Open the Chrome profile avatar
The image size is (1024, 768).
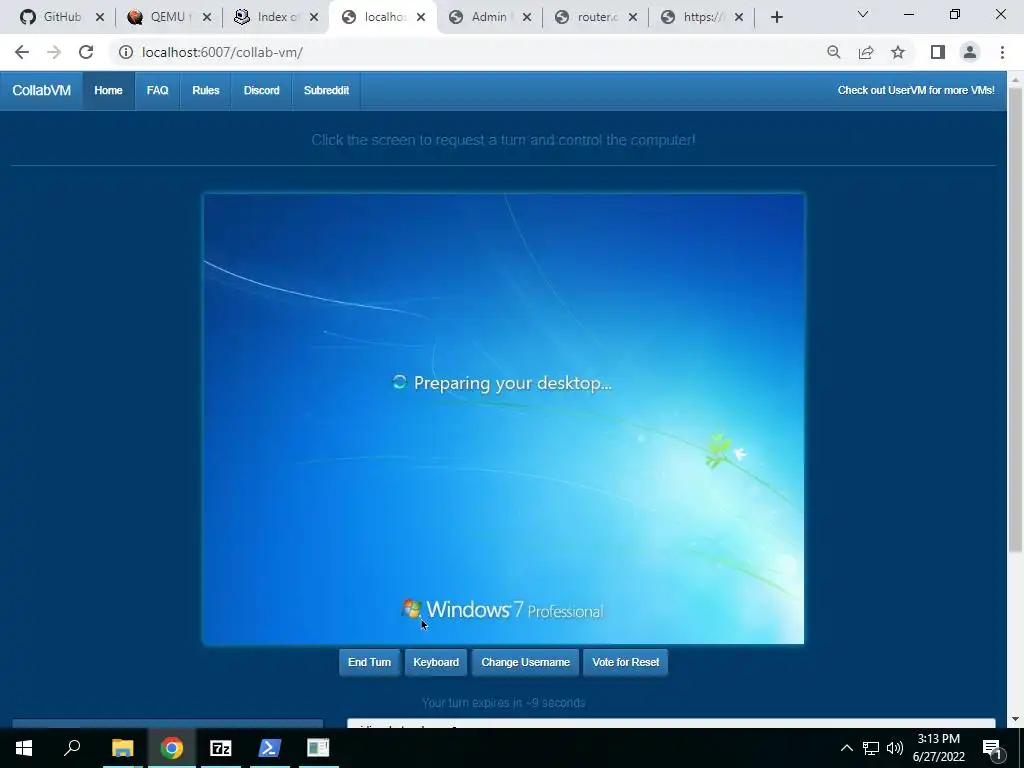[970, 52]
